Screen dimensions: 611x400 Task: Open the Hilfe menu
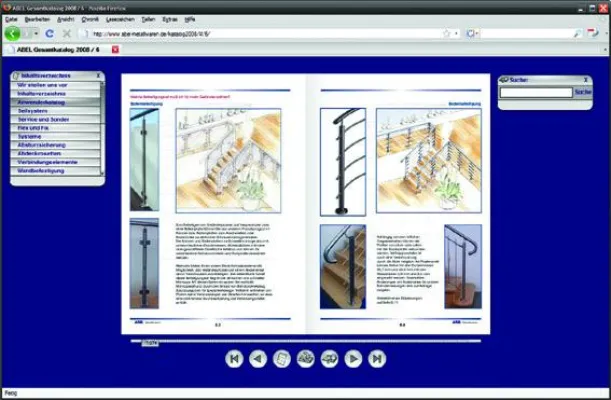click(x=190, y=19)
